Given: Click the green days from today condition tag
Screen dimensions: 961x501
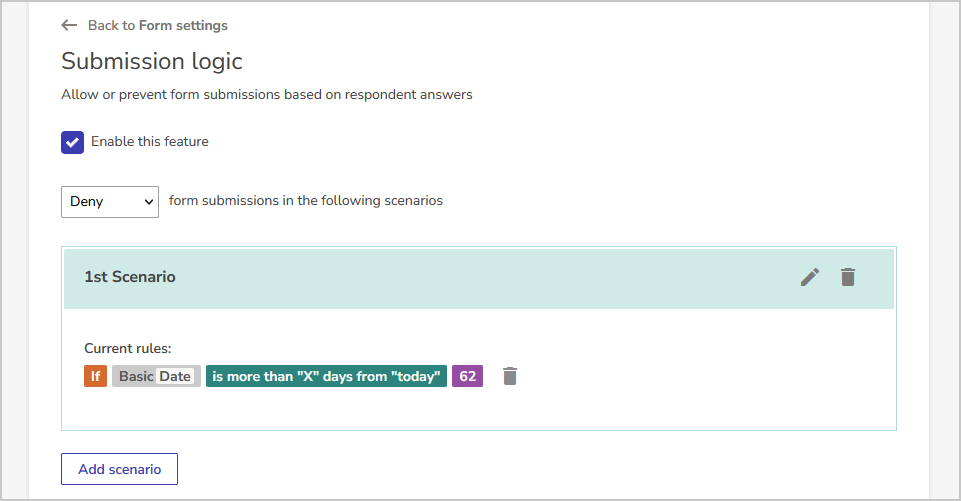Looking at the screenshot, I should [x=326, y=376].
